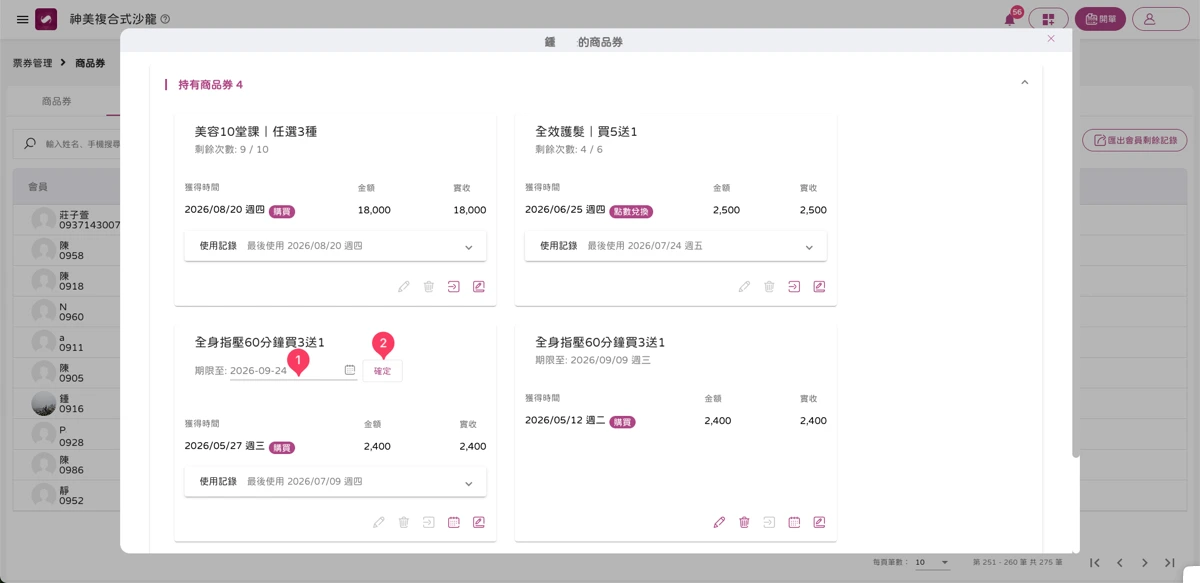Go to previous page of member list
The height and width of the screenshot is (583, 1200).
coord(1120,563)
